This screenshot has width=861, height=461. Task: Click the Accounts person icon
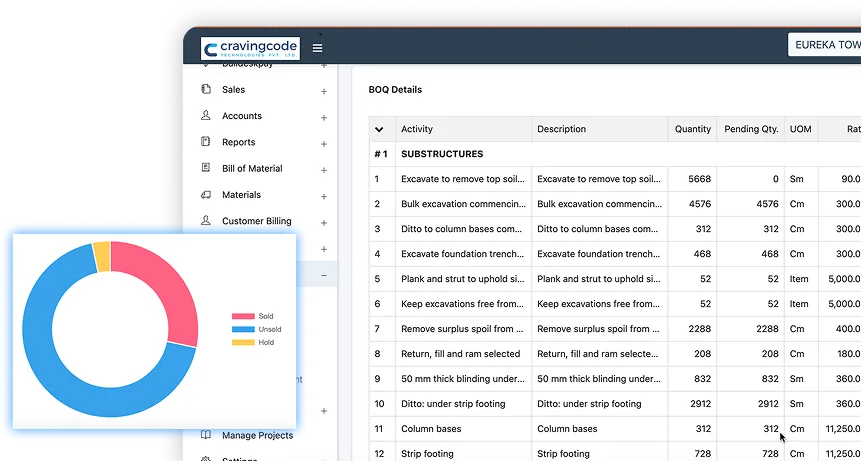(206, 116)
